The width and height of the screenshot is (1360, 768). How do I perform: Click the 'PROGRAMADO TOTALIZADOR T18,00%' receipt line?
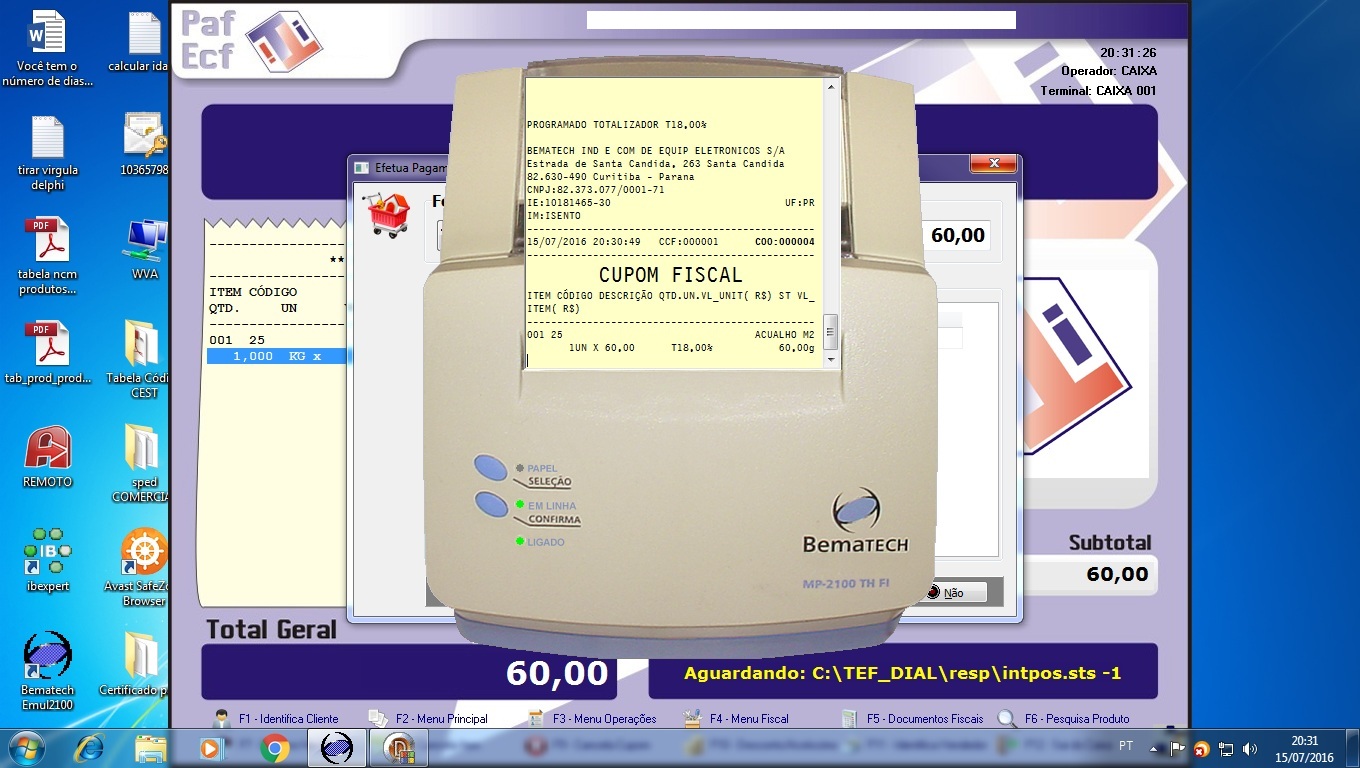tap(617, 125)
